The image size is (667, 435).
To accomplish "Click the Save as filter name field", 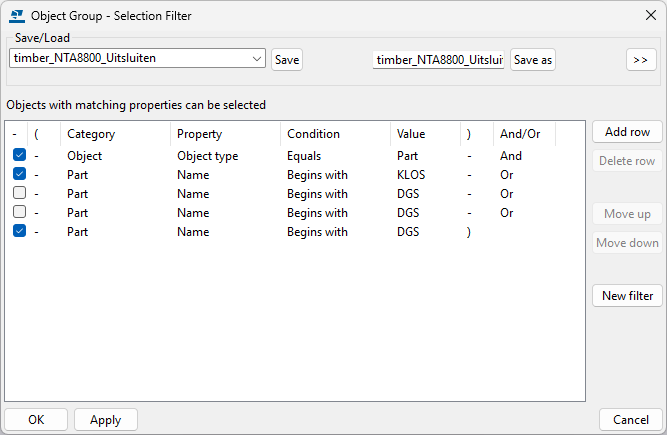I will point(439,60).
